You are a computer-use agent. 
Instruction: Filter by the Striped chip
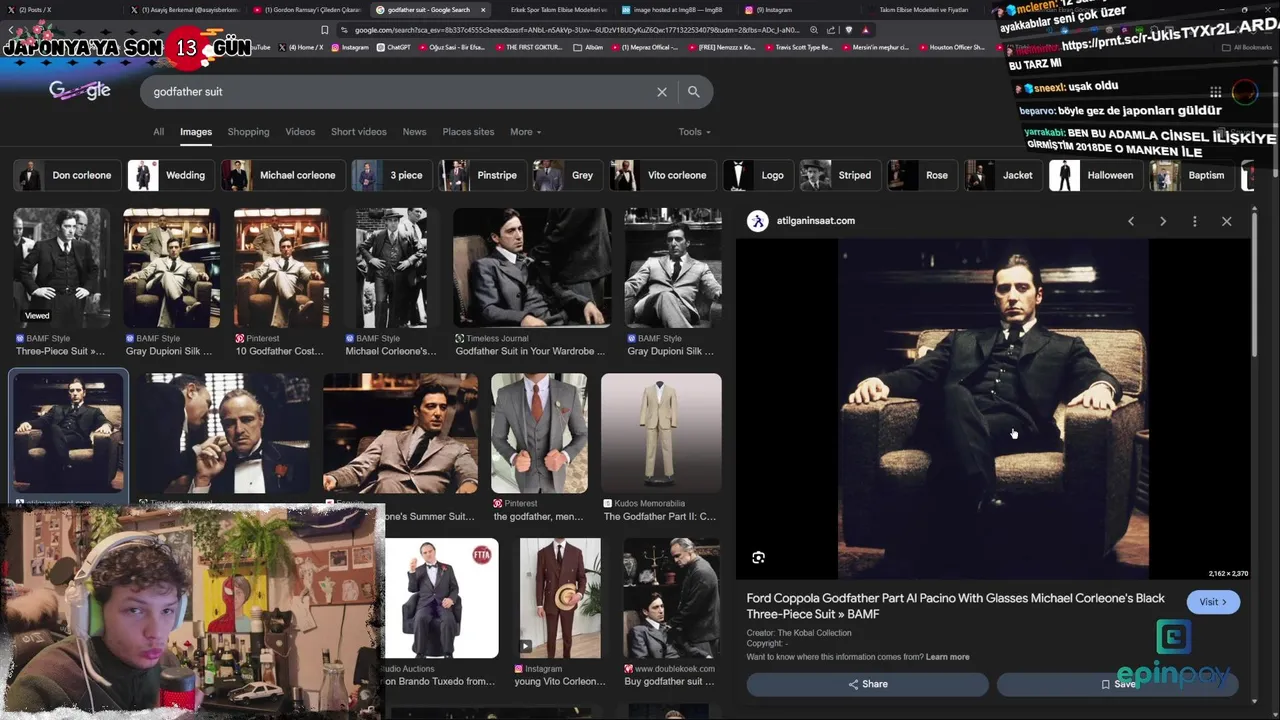point(839,175)
